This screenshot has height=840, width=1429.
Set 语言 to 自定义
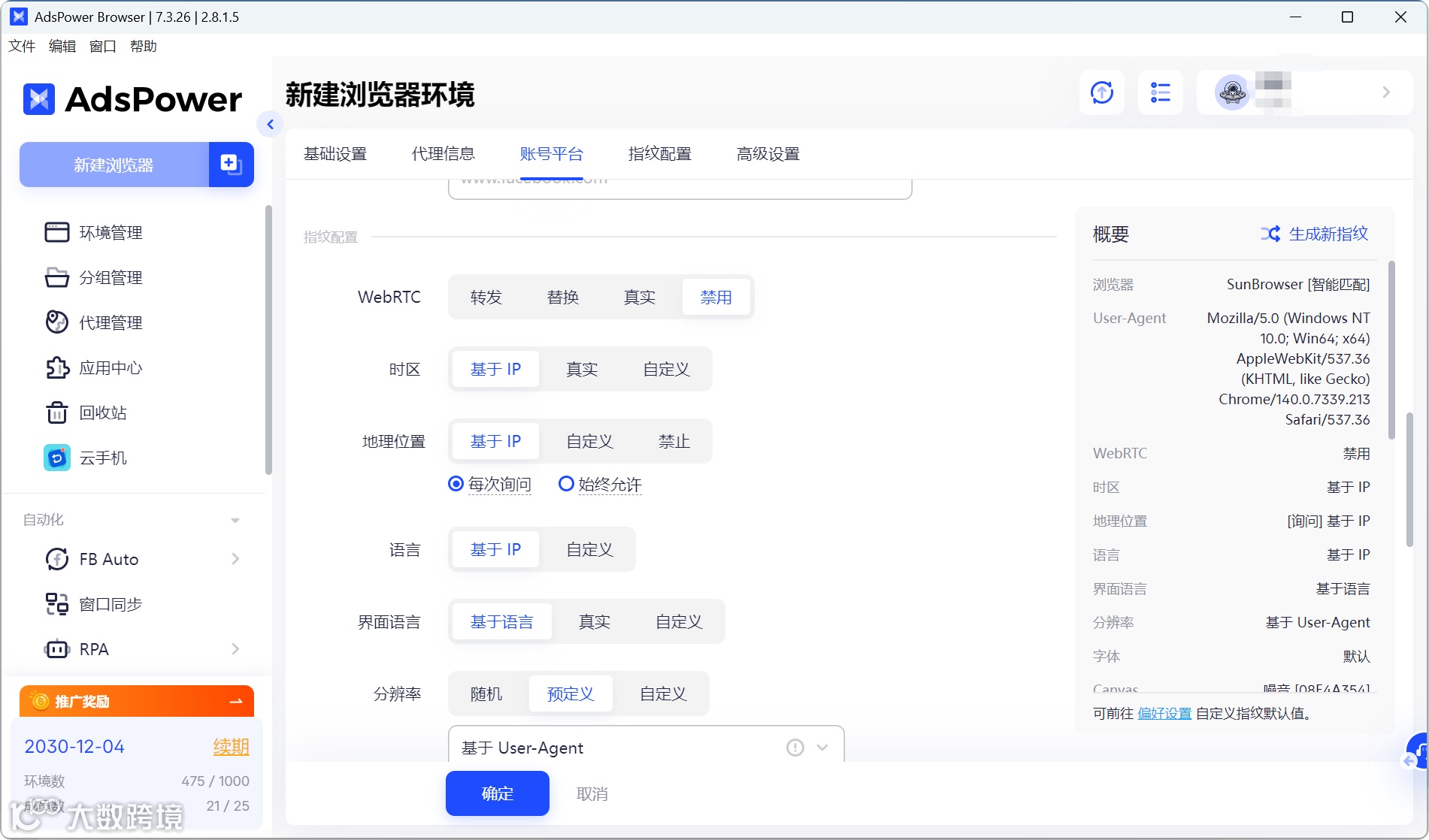coord(590,549)
